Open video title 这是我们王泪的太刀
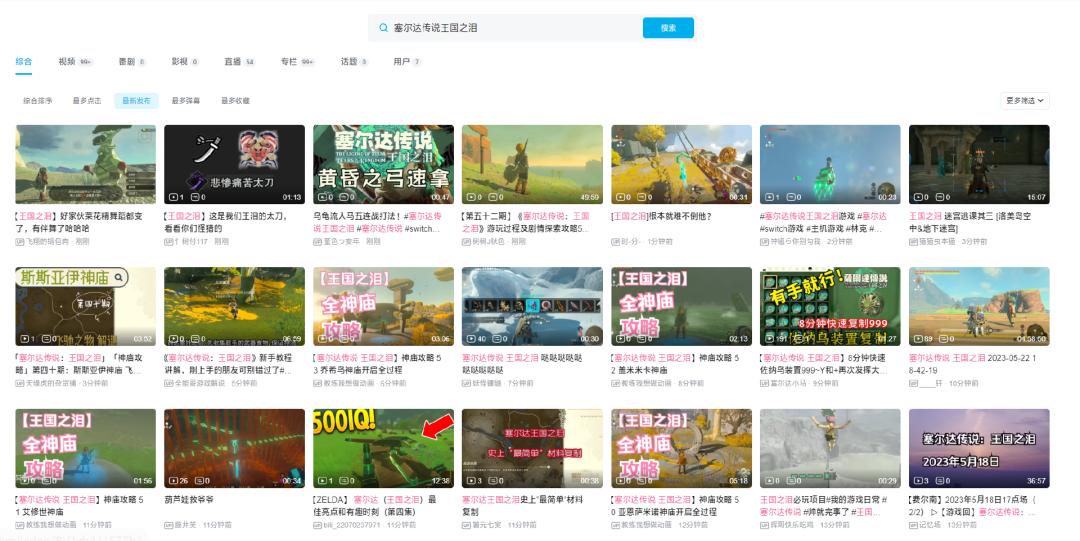 [x=229, y=222]
